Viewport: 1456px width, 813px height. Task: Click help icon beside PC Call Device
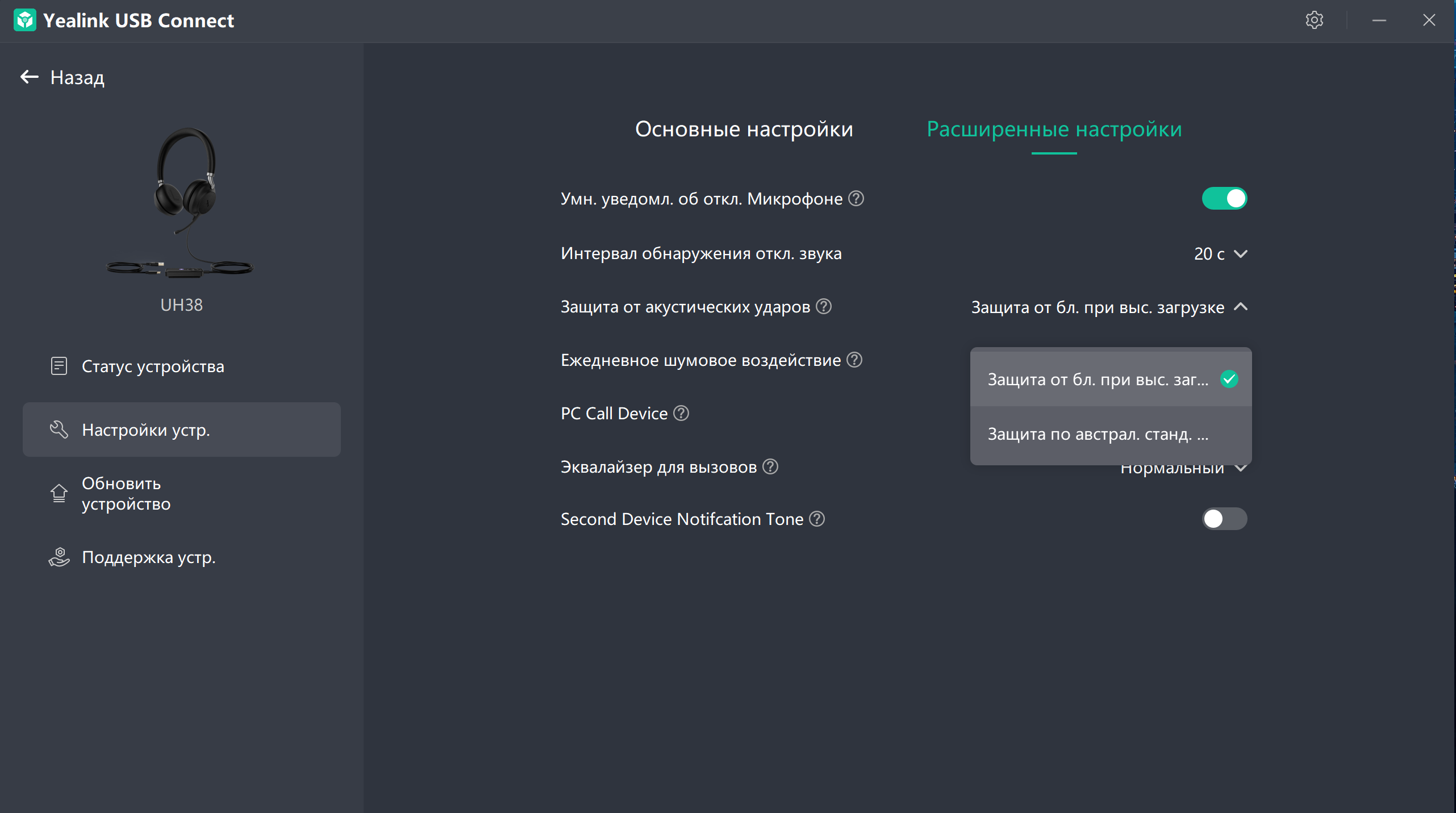point(681,413)
